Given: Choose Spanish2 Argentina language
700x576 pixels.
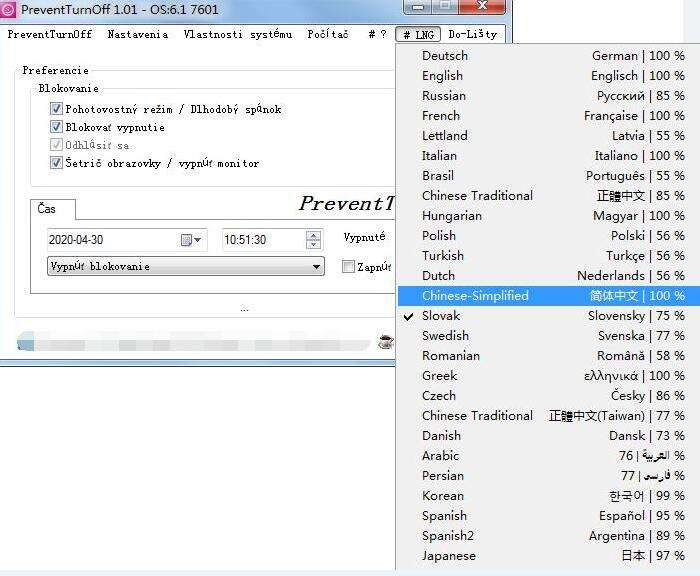Looking at the screenshot, I should [x=549, y=536].
